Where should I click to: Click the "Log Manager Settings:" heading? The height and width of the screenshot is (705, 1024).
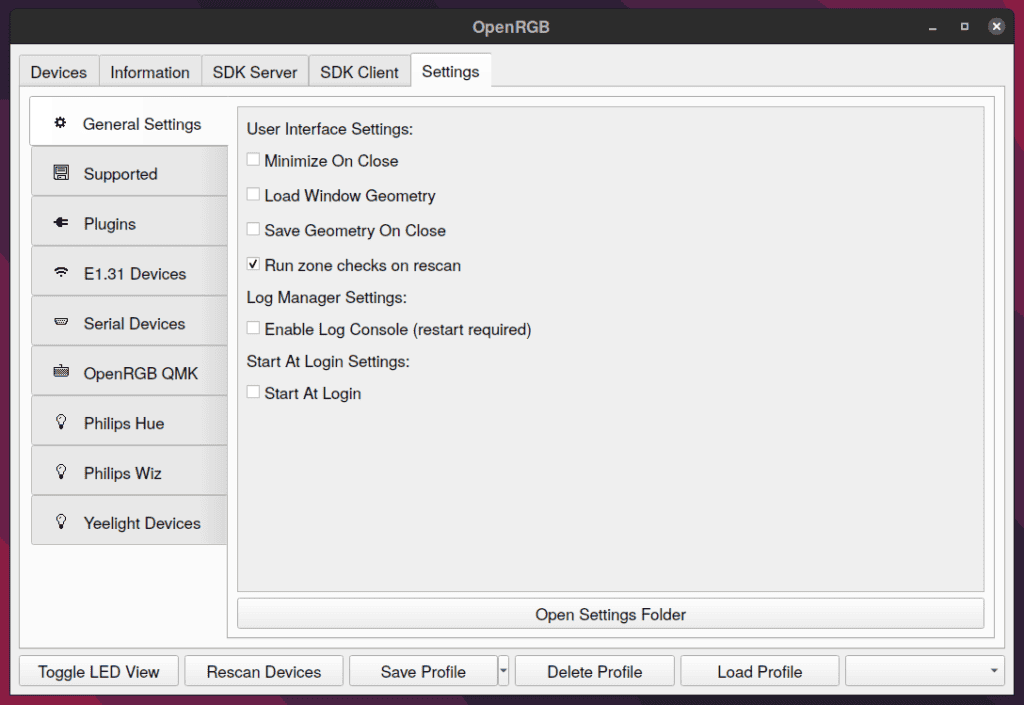[x=327, y=297]
